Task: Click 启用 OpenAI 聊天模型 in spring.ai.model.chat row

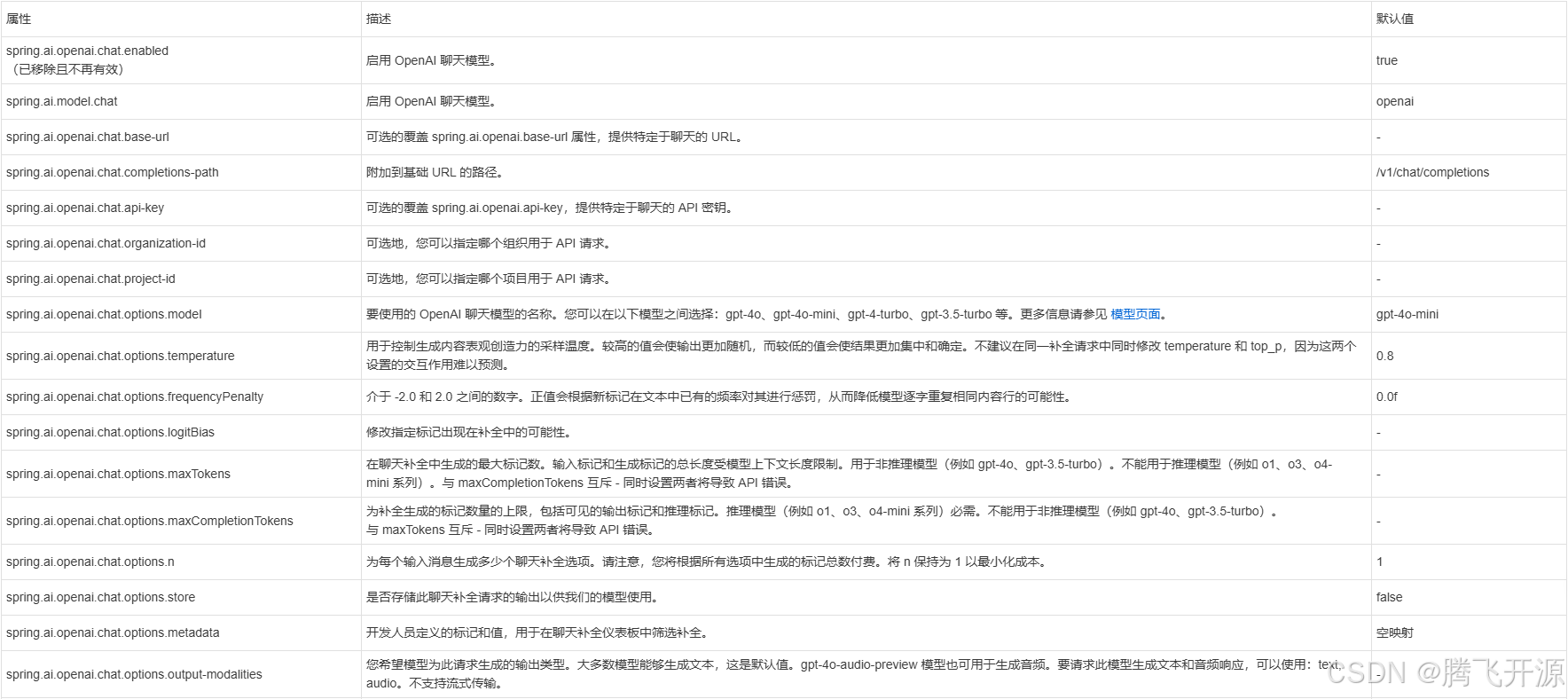Action: pyautogui.click(x=432, y=101)
